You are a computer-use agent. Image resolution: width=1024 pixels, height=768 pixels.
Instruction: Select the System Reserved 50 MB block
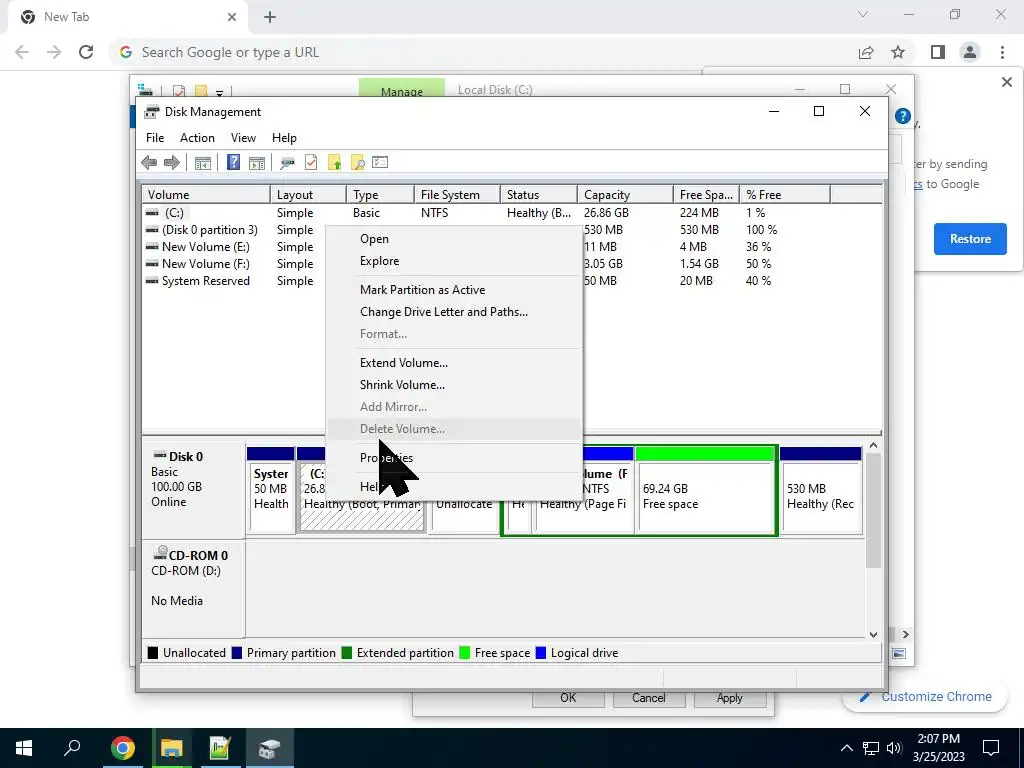click(x=270, y=491)
